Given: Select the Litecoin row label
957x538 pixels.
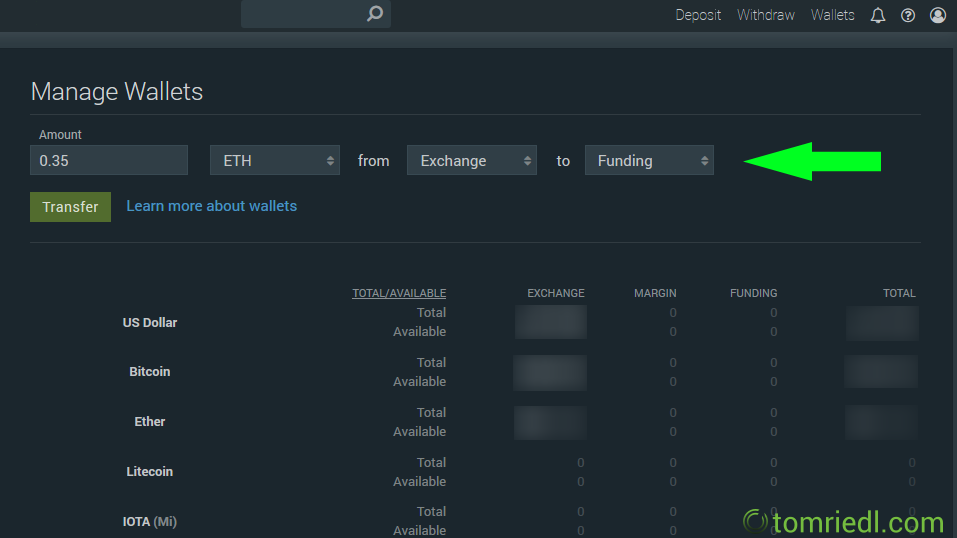Looking at the screenshot, I should point(150,471).
